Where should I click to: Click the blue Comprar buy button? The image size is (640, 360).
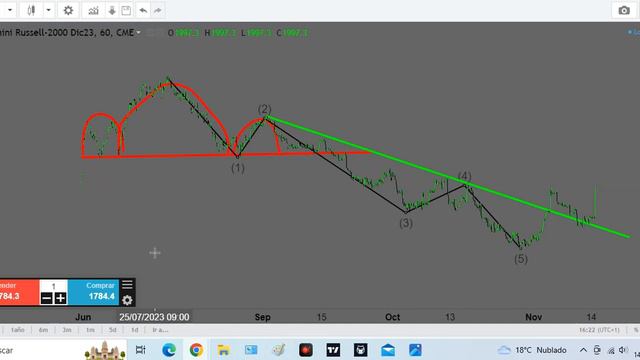tap(94, 292)
